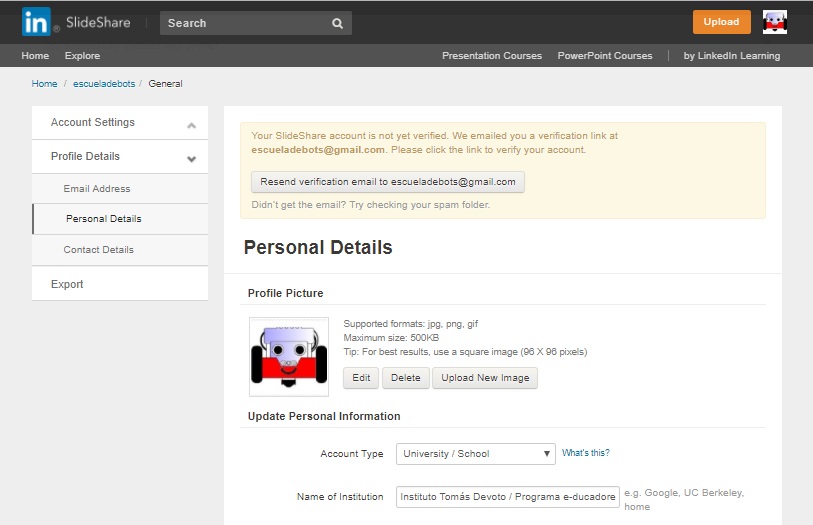Delete the profile picture
The image size is (813, 525).
405,378
